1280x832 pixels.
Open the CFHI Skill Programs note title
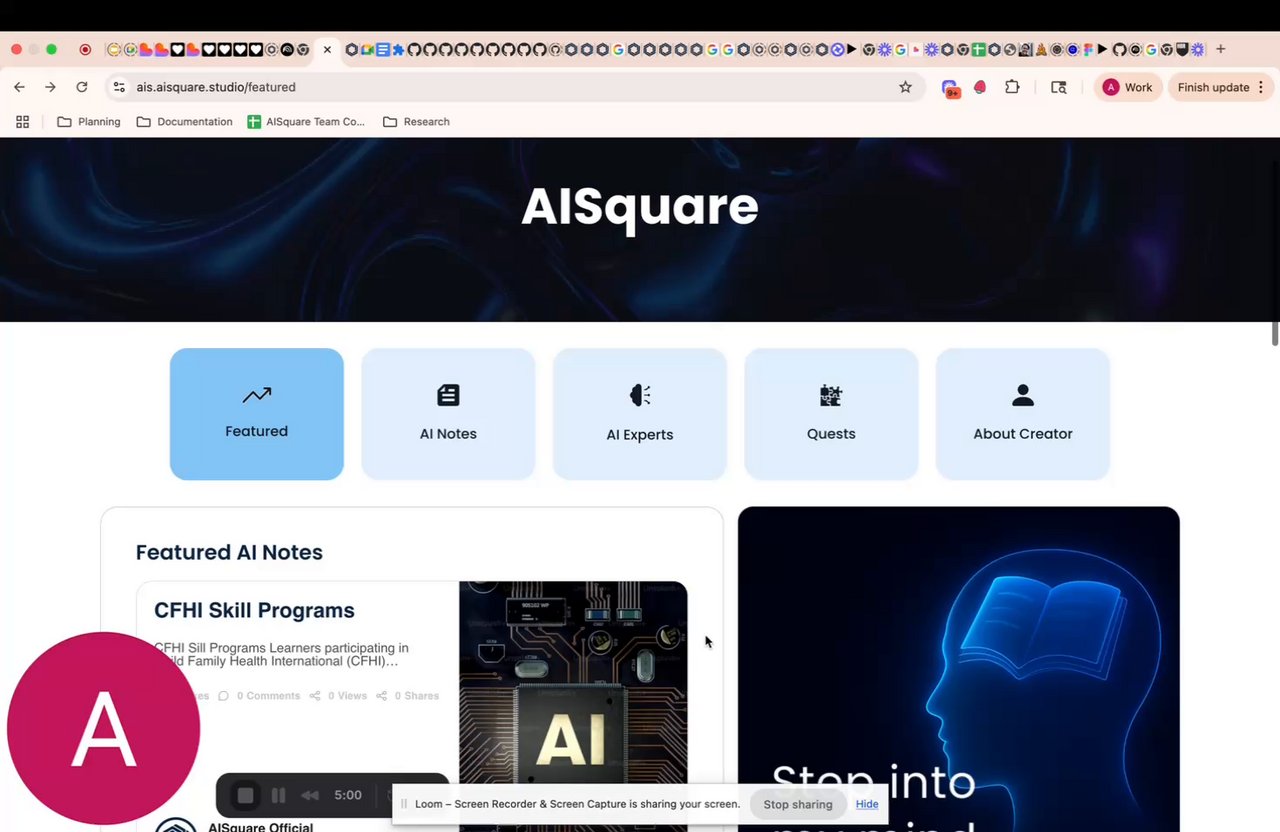254,610
